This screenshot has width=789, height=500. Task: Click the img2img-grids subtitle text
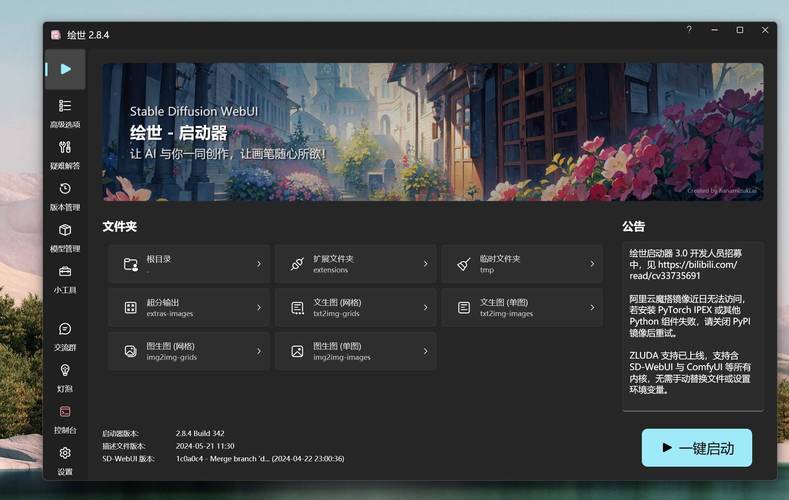tap(171, 357)
